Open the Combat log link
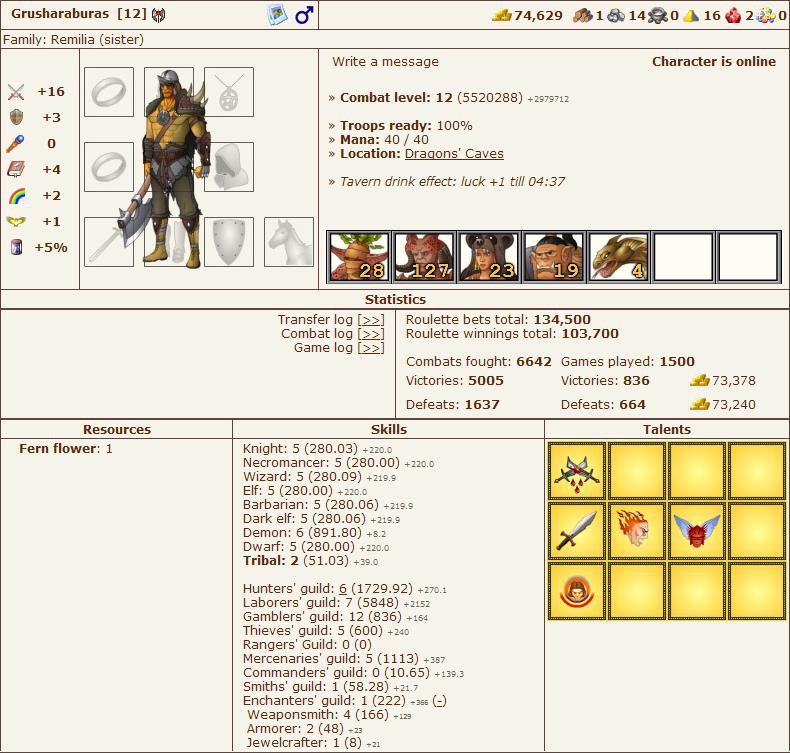Image resolution: width=790 pixels, height=753 pixels. coord(371,334)
